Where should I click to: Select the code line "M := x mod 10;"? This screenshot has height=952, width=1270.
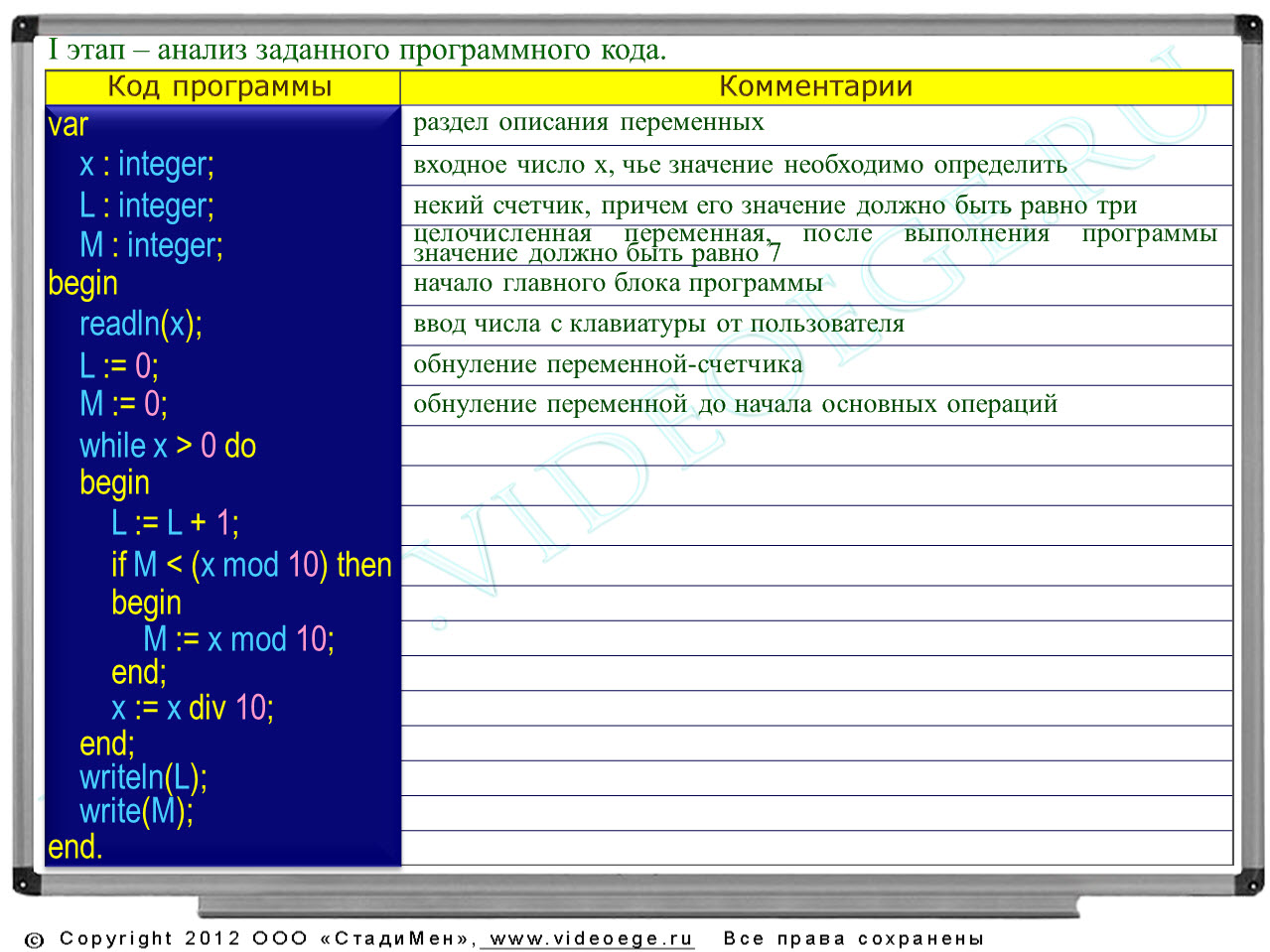point(238,639)
